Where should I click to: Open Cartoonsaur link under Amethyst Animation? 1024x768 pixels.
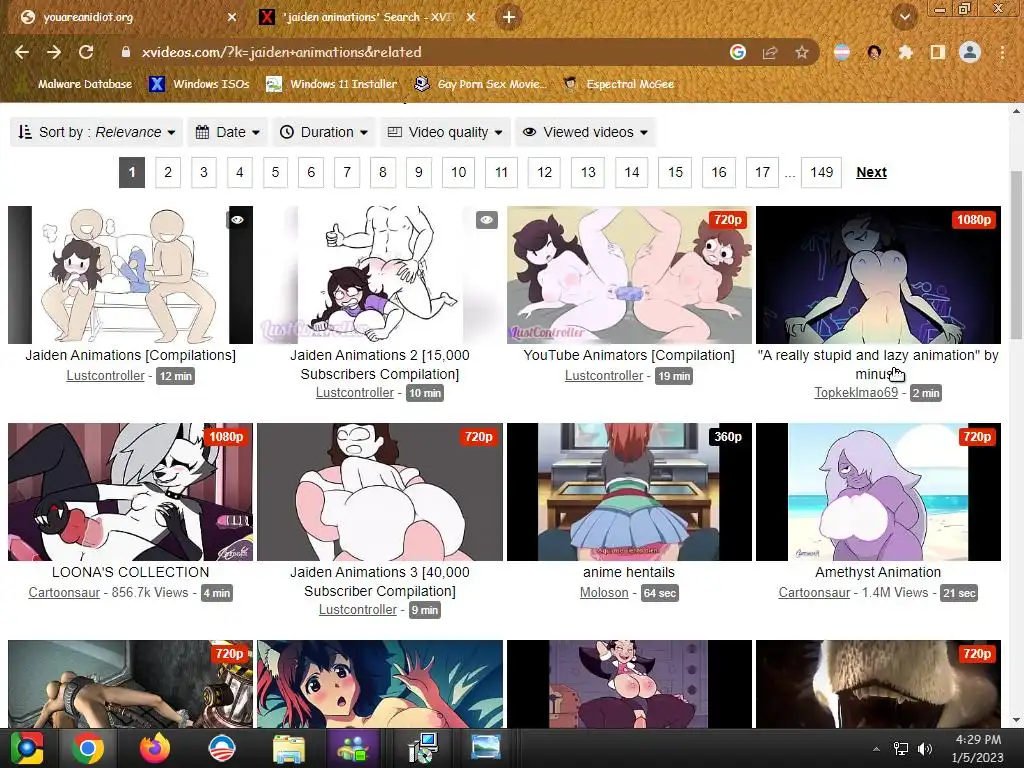(x=814, y=593)
